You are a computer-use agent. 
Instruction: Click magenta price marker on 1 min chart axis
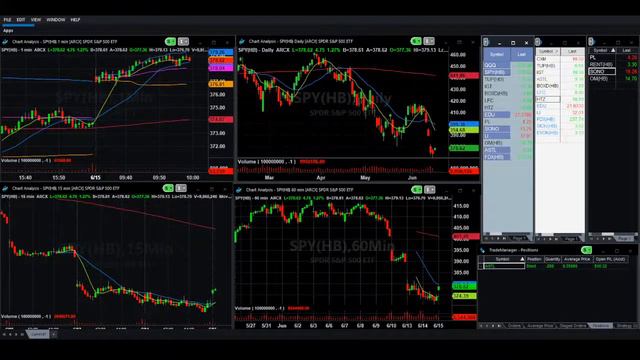pyautogui.click(x=221, y=68)
